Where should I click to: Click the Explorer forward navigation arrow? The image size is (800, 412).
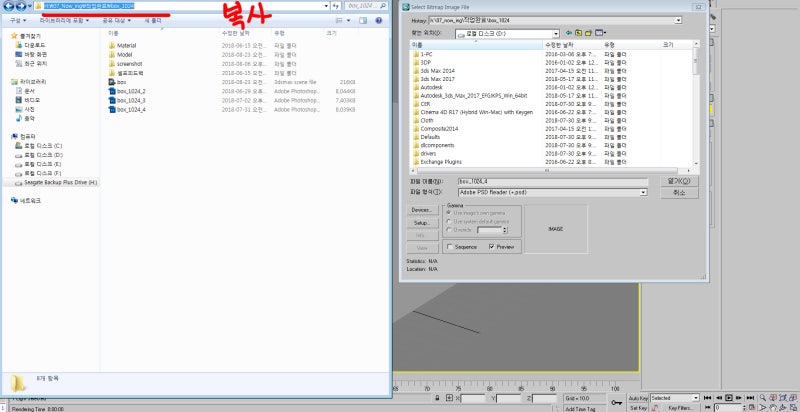click(21, 6)
